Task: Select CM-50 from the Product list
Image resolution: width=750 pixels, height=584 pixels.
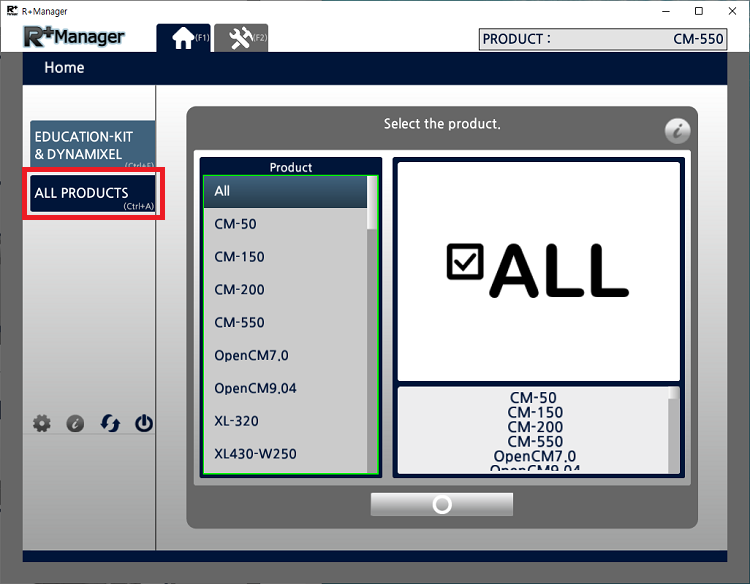Action: (285, 224)
